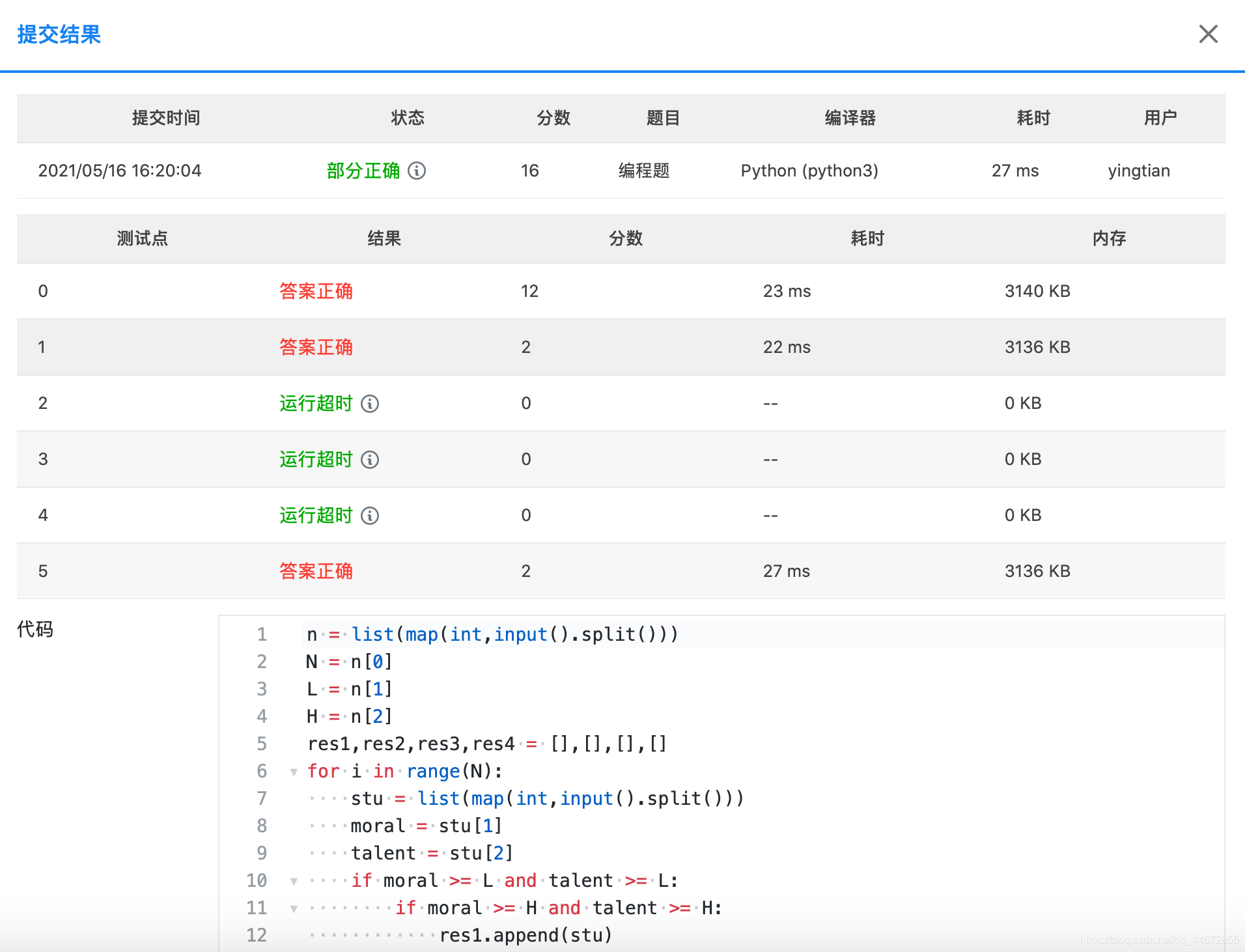Click the 编译器 column header
Image resolution: width=1245 pixels, height=952 pixels.
[x=850, y=118]
